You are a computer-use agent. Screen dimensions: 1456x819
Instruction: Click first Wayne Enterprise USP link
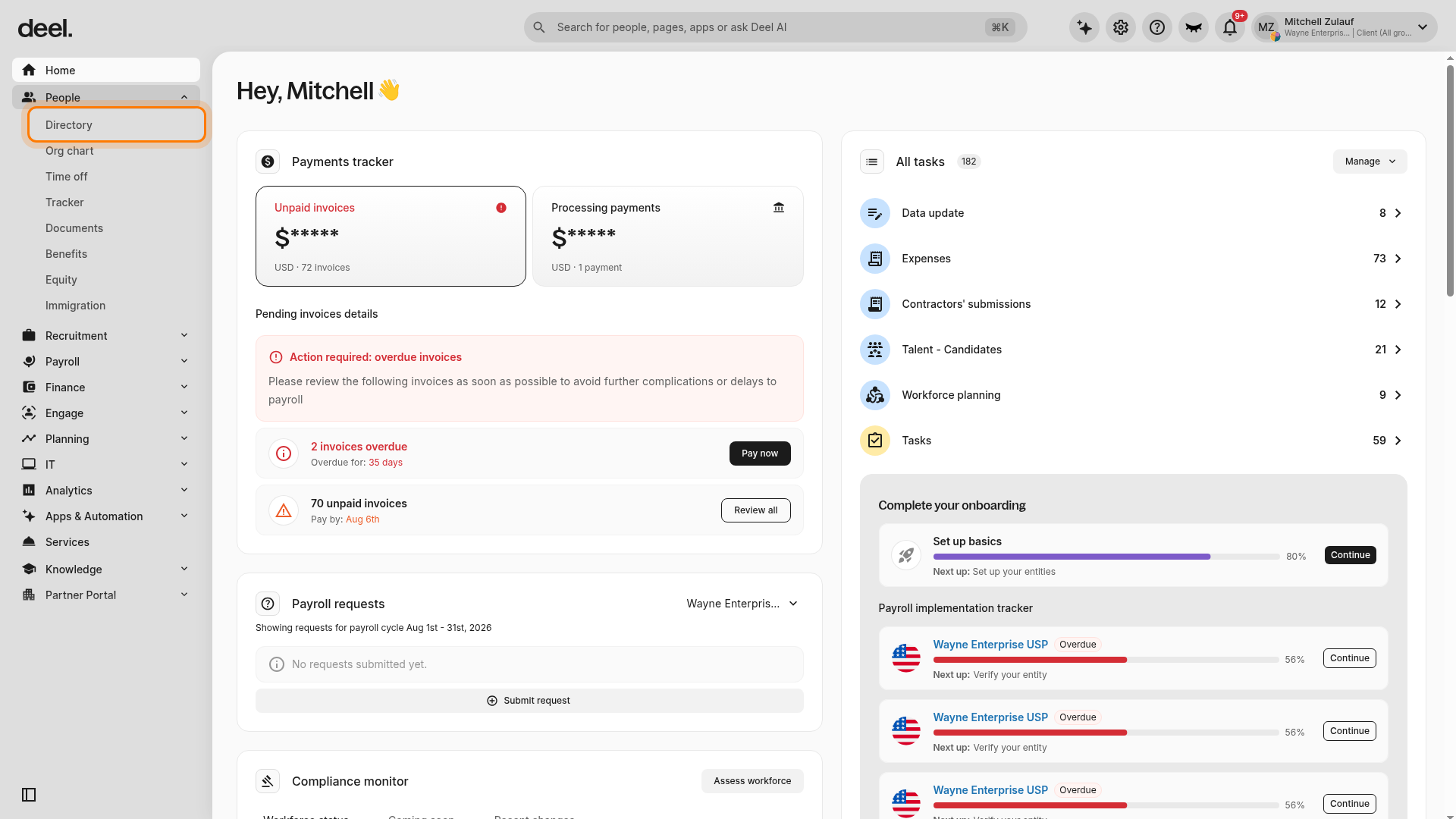pyautogui.click(x=990, y=645)
